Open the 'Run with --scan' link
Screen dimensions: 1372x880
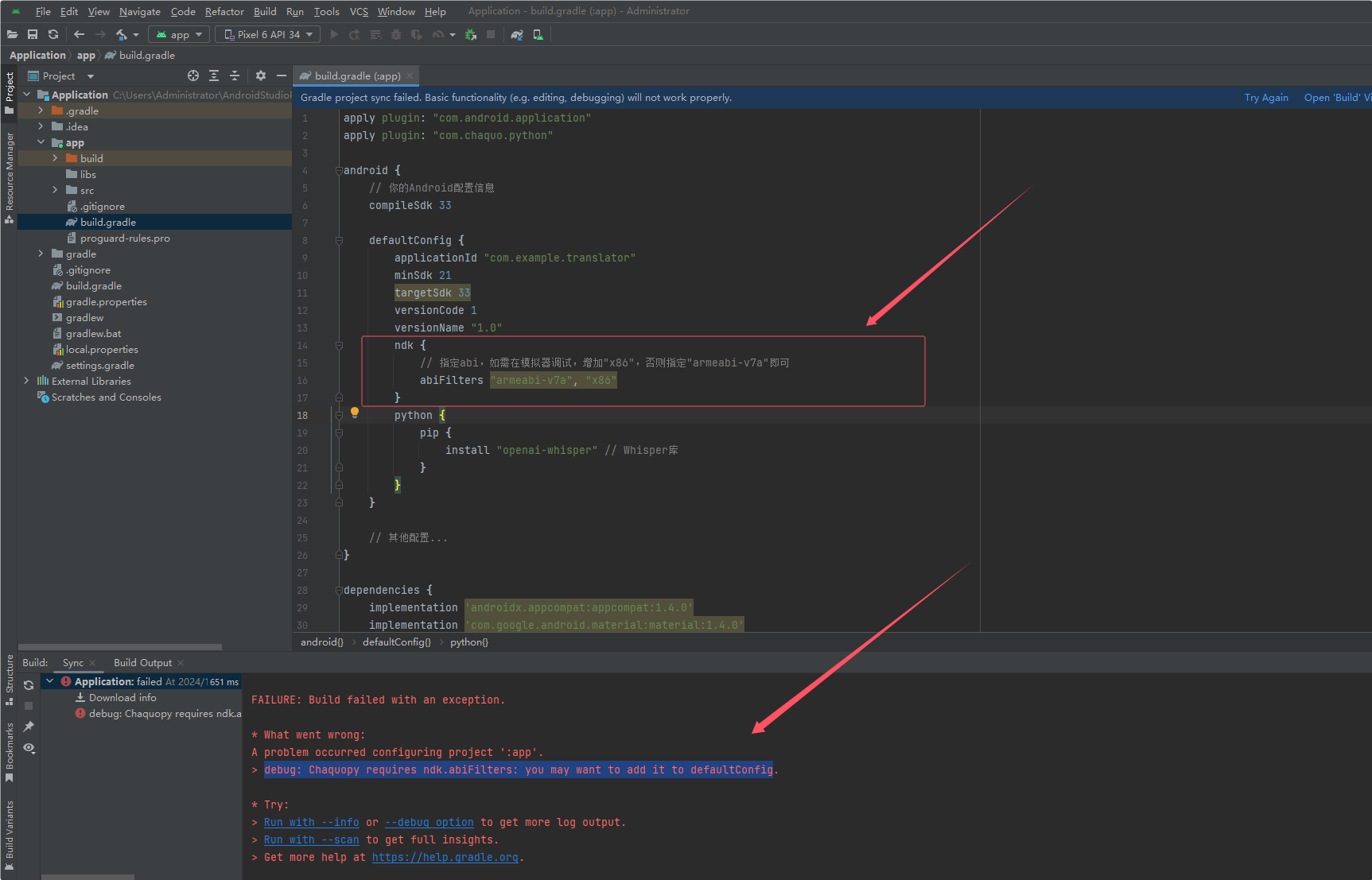tap(311, 839)
